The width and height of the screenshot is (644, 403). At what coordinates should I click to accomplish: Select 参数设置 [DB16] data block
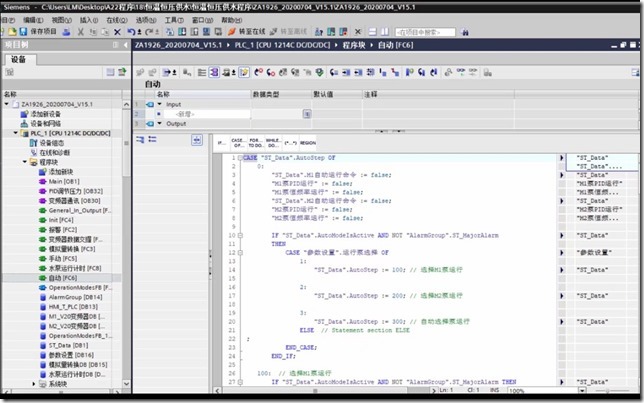coord(71,355)
